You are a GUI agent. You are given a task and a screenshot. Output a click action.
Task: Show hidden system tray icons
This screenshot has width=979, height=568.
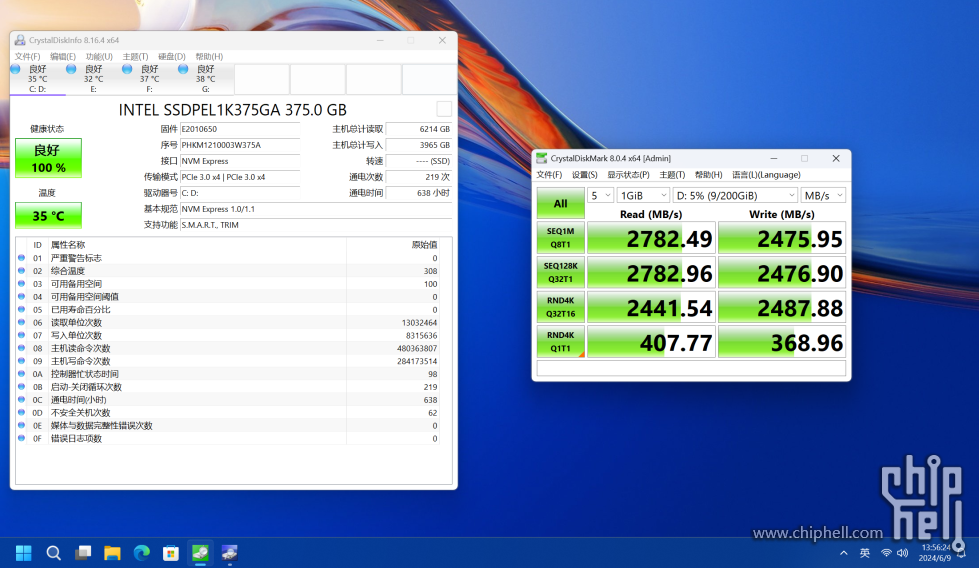[x=844, y=553]
